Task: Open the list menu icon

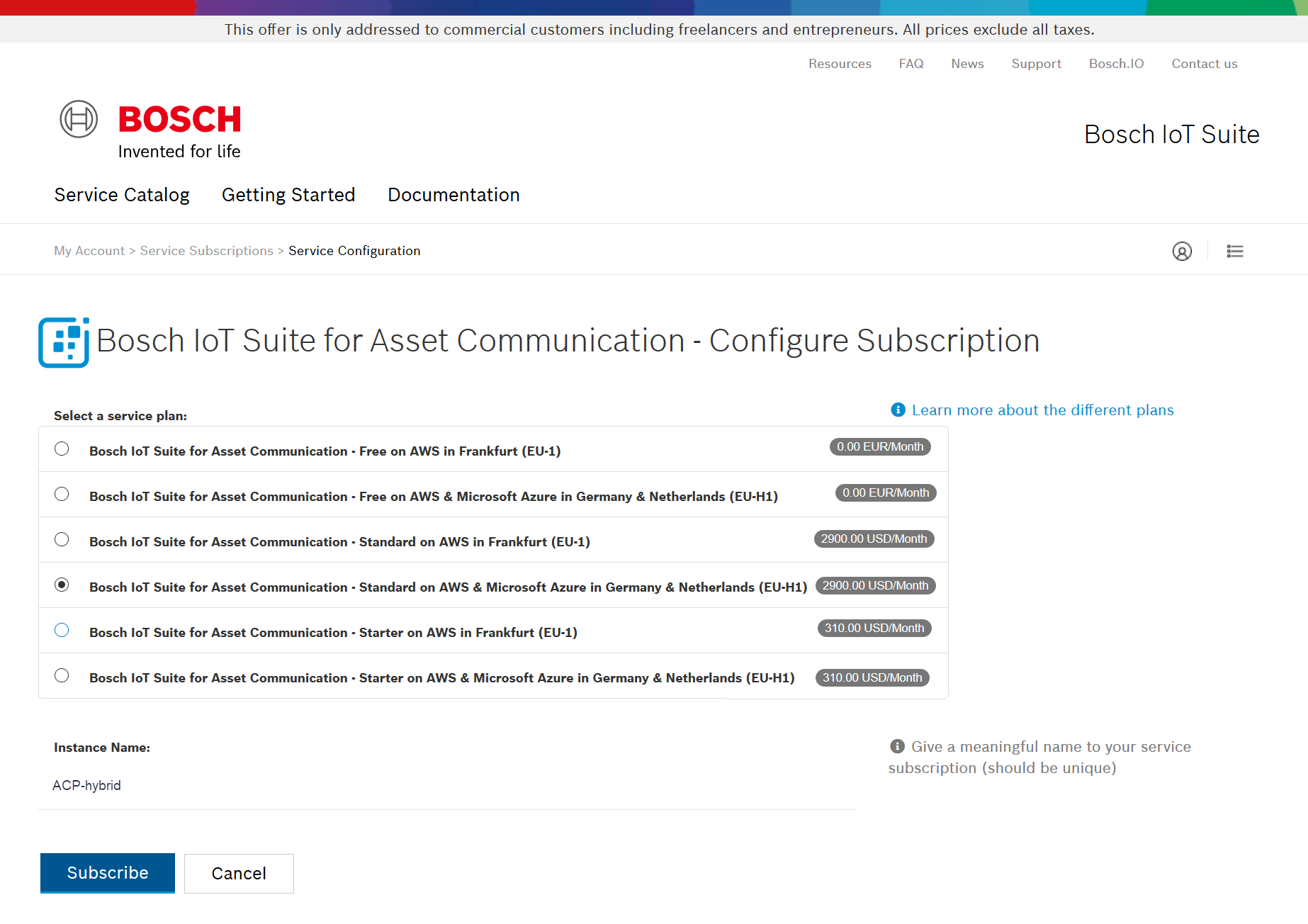Action: click(x=1235, y=251)
